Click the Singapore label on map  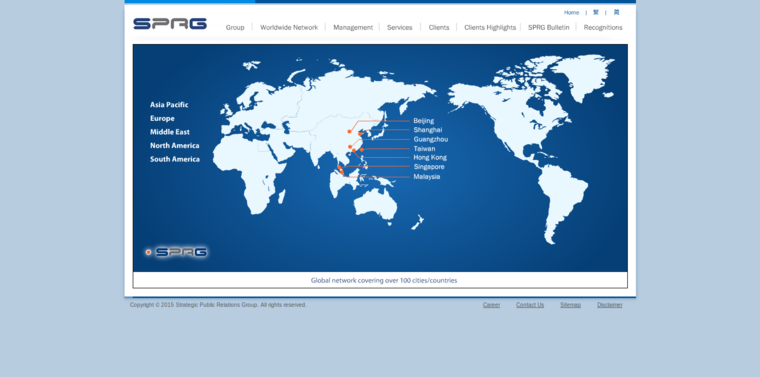429,167
